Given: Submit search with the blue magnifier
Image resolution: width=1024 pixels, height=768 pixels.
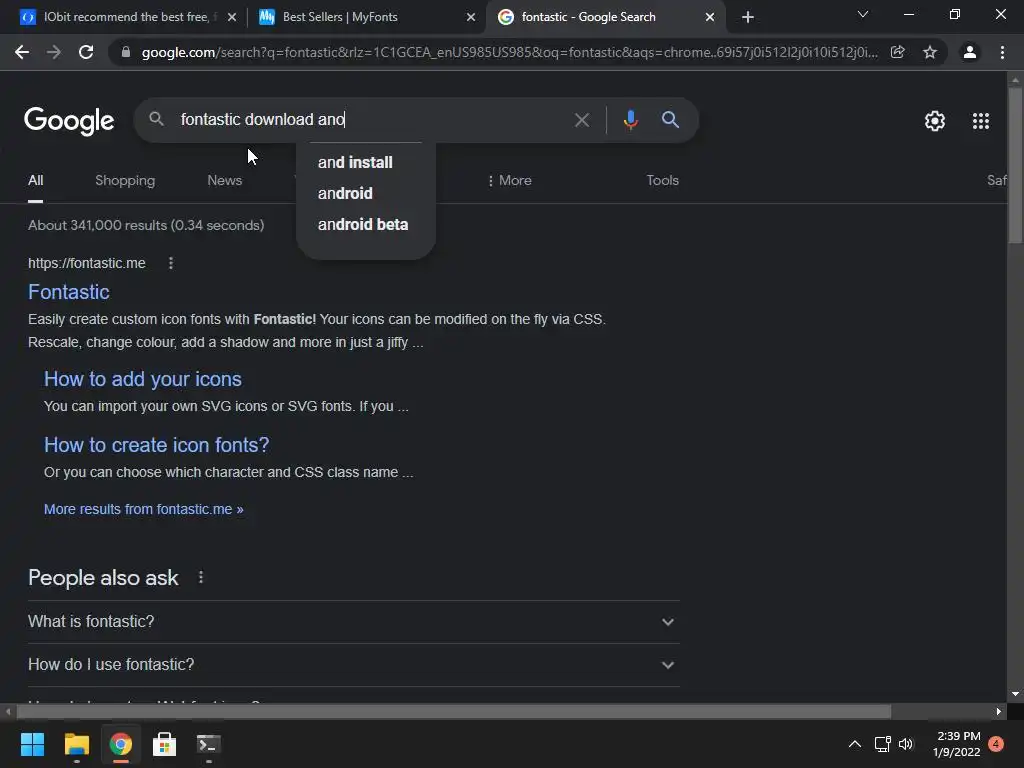Looking at the screenshot, I should [670, 120].
